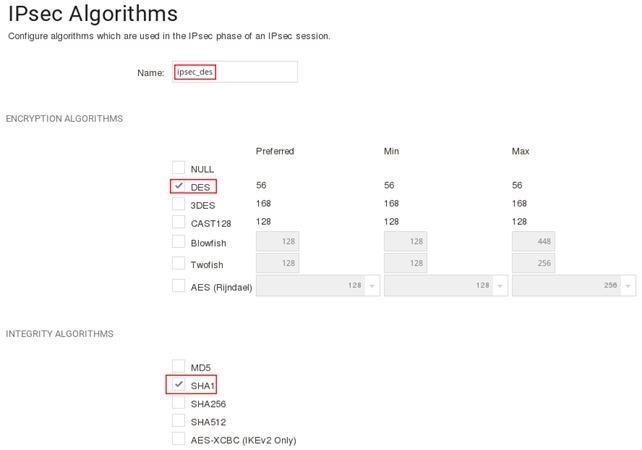Viewport: 642px width, 450px height.
Task: Enable the NULL encryption checkbox
Action: click(x=178, y=168)
